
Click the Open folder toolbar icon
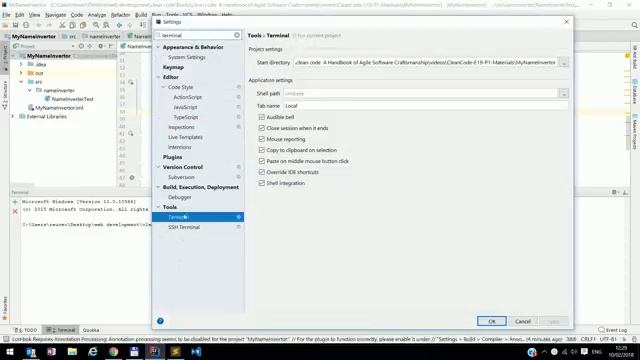(5, 25)
